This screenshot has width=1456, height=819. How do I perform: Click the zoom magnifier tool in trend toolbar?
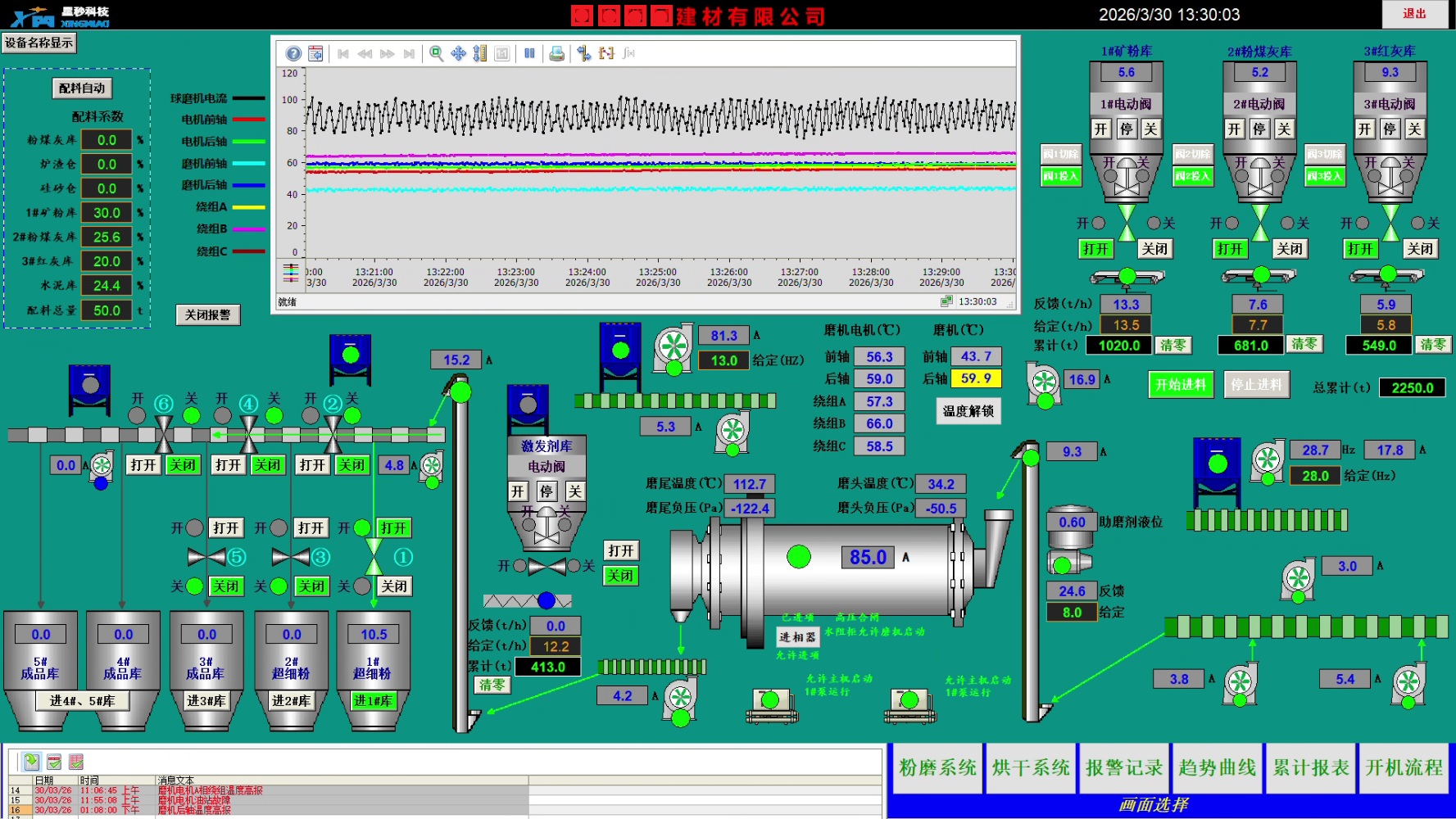(x=437, y=54)
